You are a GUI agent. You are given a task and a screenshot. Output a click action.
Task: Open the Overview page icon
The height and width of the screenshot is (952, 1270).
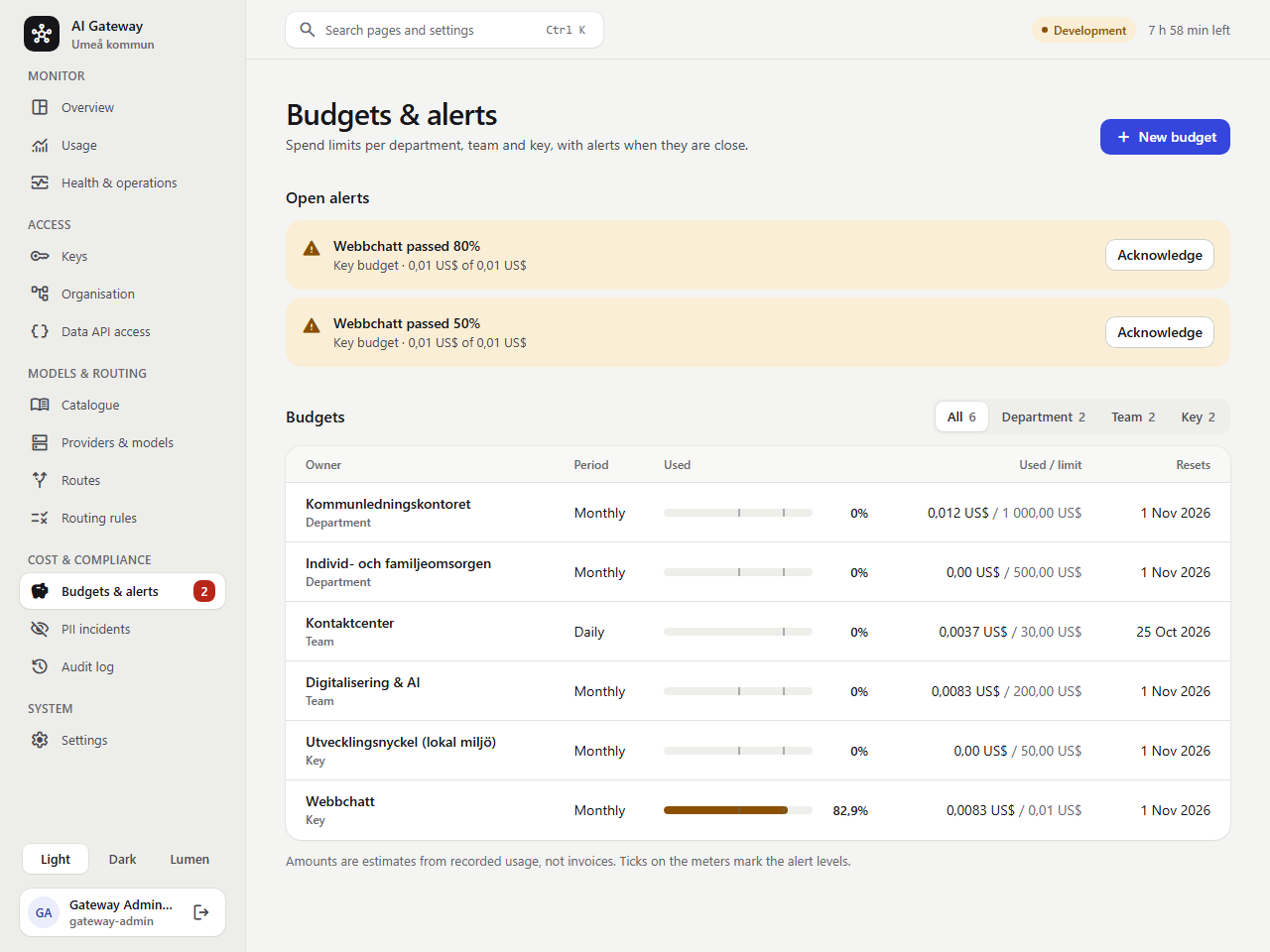point(40,107)
